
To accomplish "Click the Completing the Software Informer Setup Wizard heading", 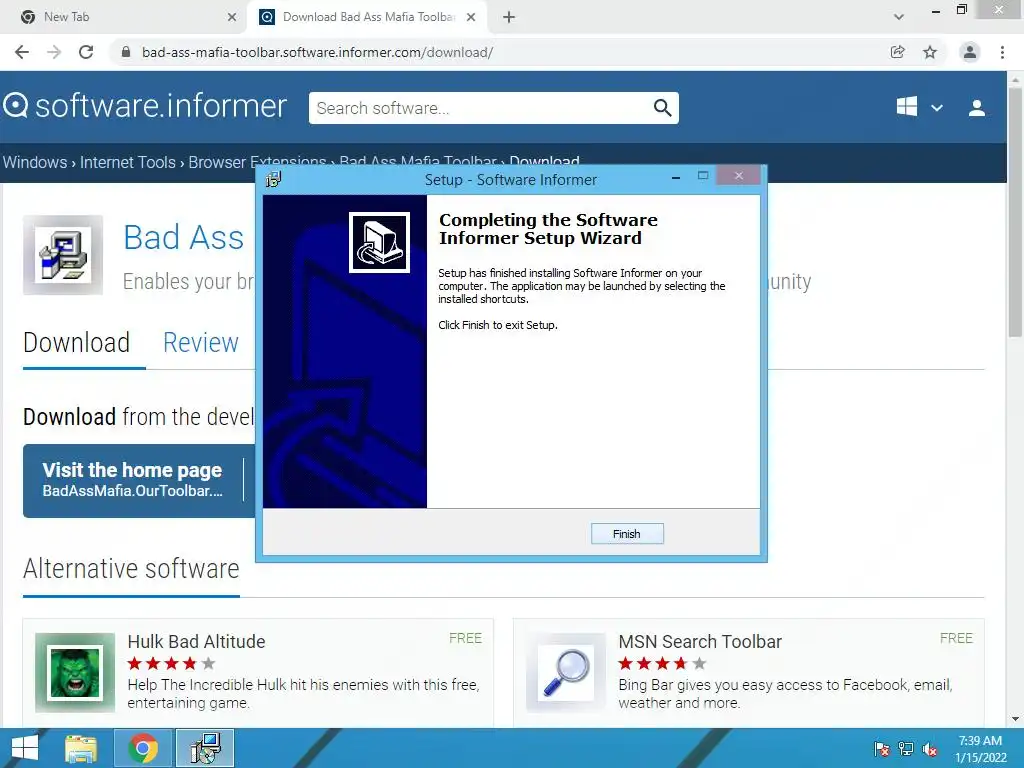I will (x=549, y=229).
